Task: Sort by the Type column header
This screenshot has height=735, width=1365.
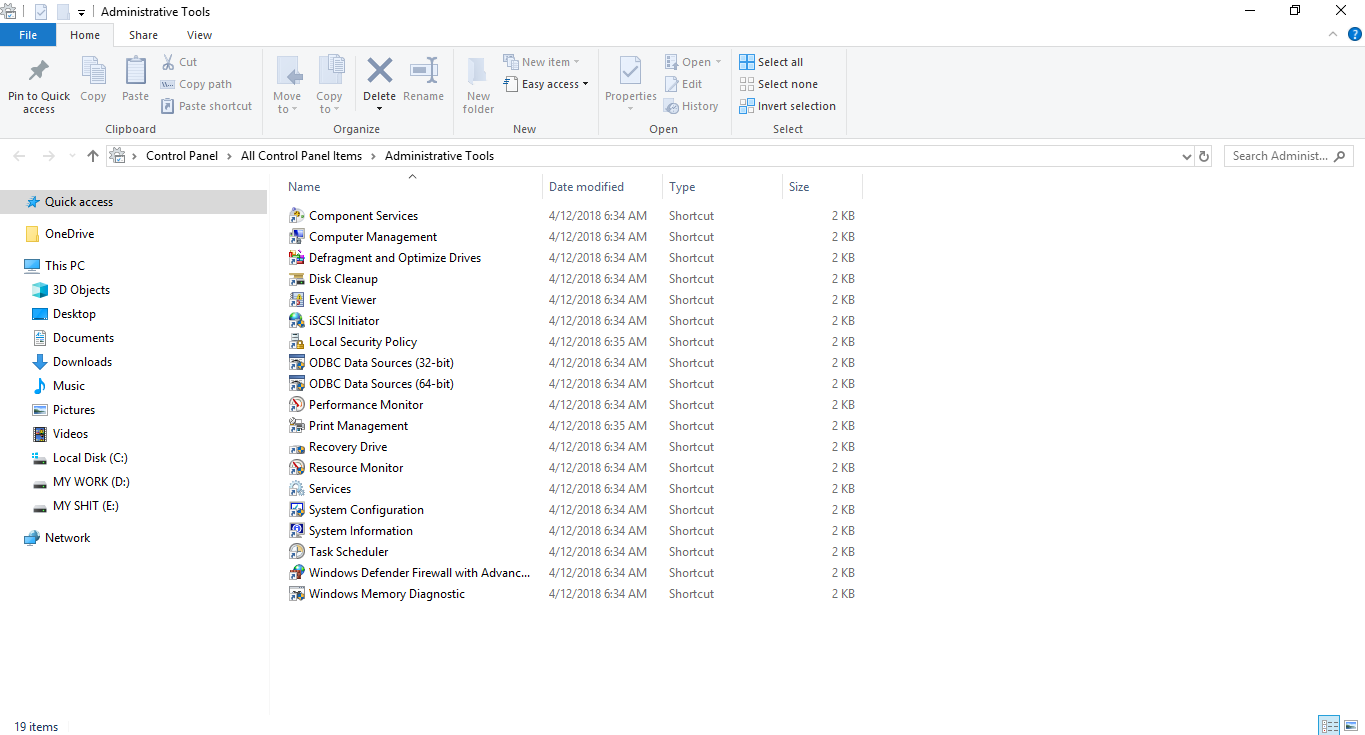Action: click(x=722, y=187)
